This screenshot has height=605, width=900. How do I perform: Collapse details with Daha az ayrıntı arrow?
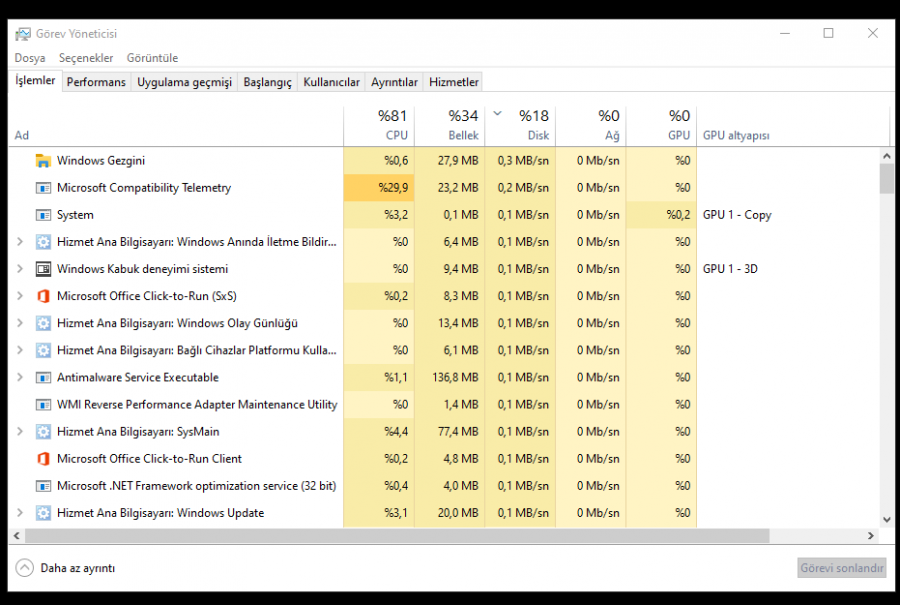25,568
